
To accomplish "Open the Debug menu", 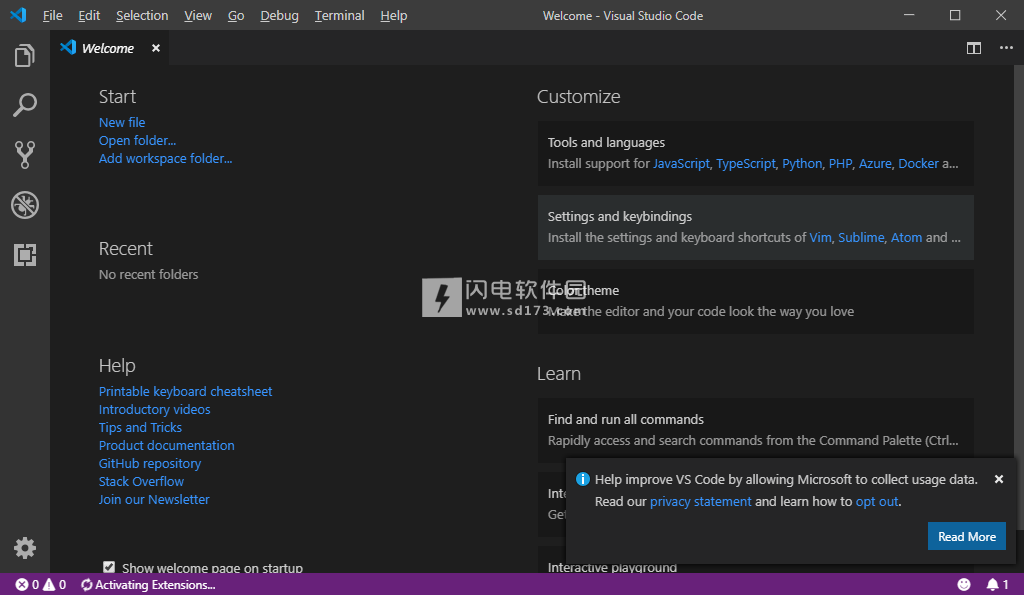I will click(x=279, y=15).
